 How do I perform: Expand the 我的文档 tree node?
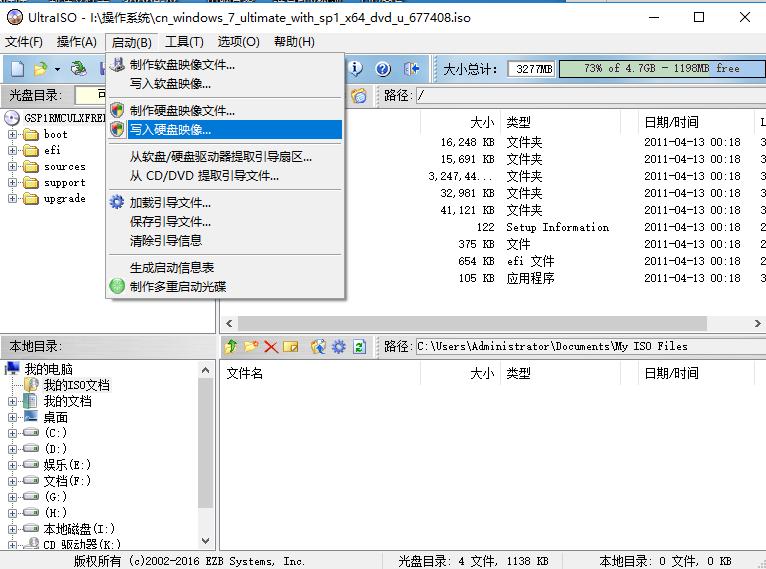point(13,401)
